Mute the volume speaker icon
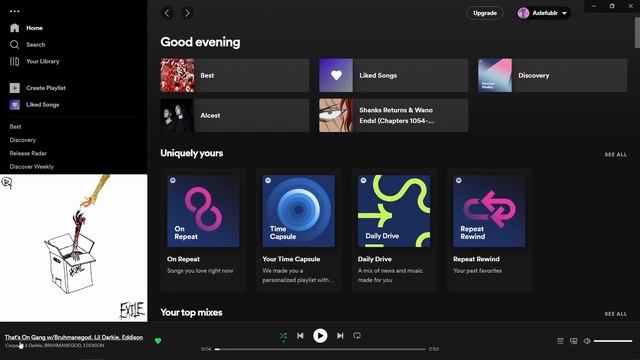Image resolution: width=640 pixels, height=360 pixels. coord(587,341)
